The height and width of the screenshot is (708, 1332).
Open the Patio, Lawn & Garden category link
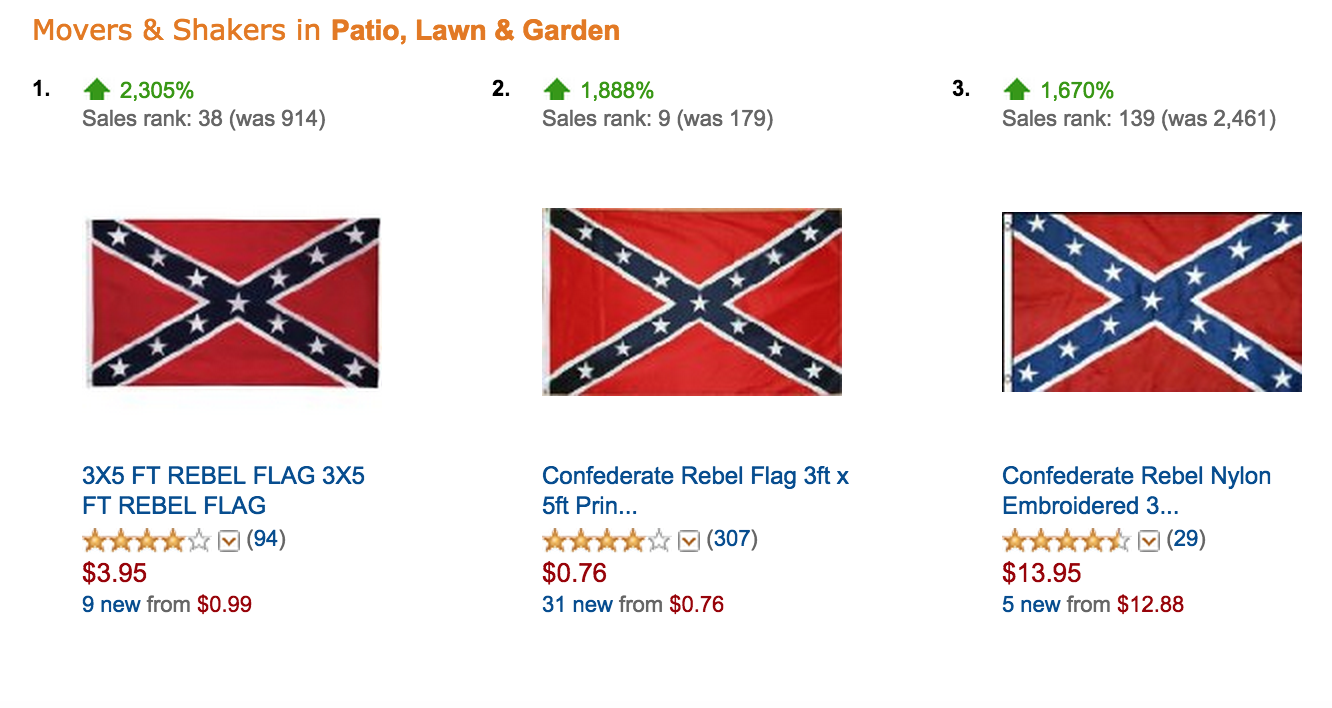(x=475, y=31)
